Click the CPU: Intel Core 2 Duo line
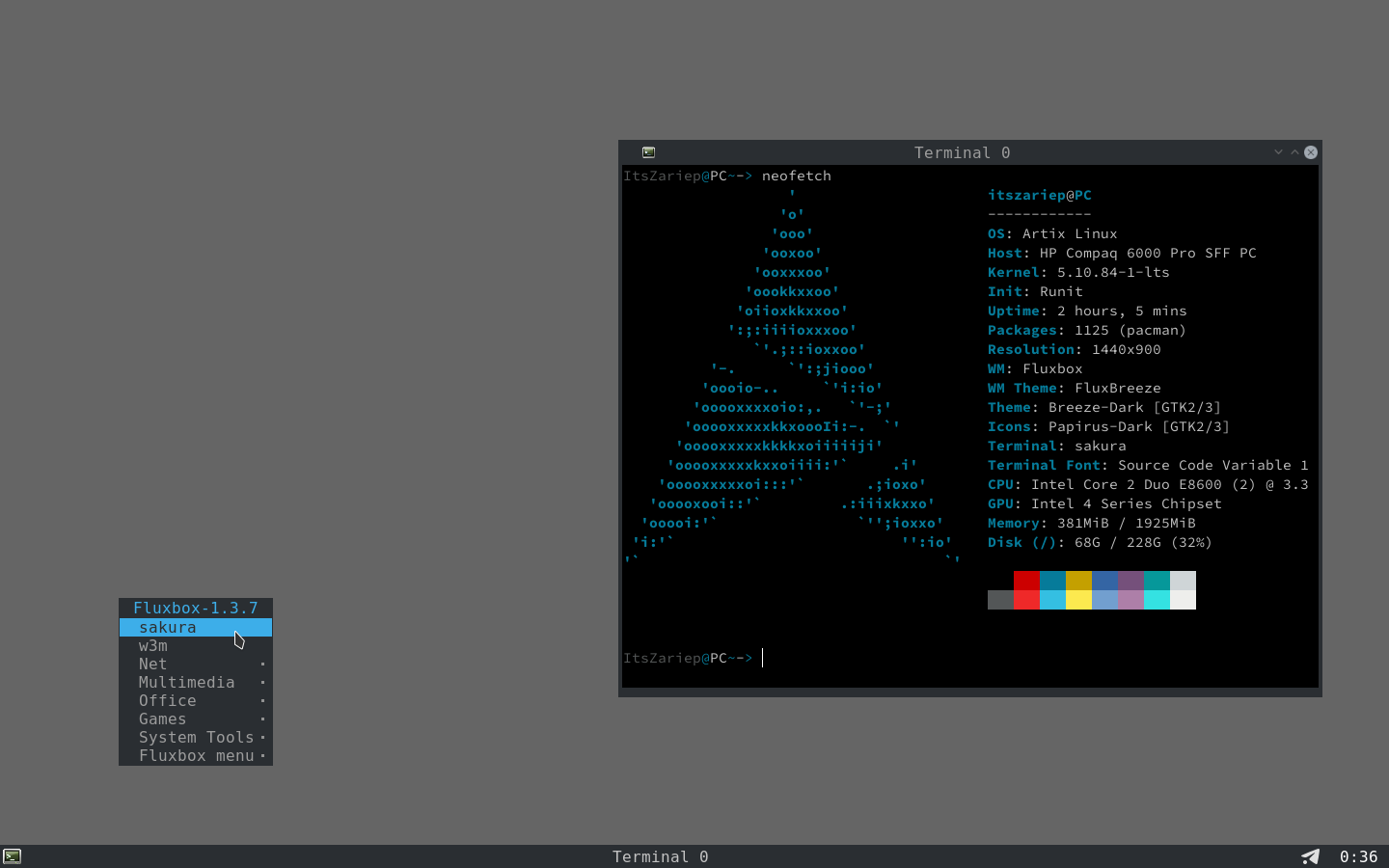 [x=1148, y=484]
